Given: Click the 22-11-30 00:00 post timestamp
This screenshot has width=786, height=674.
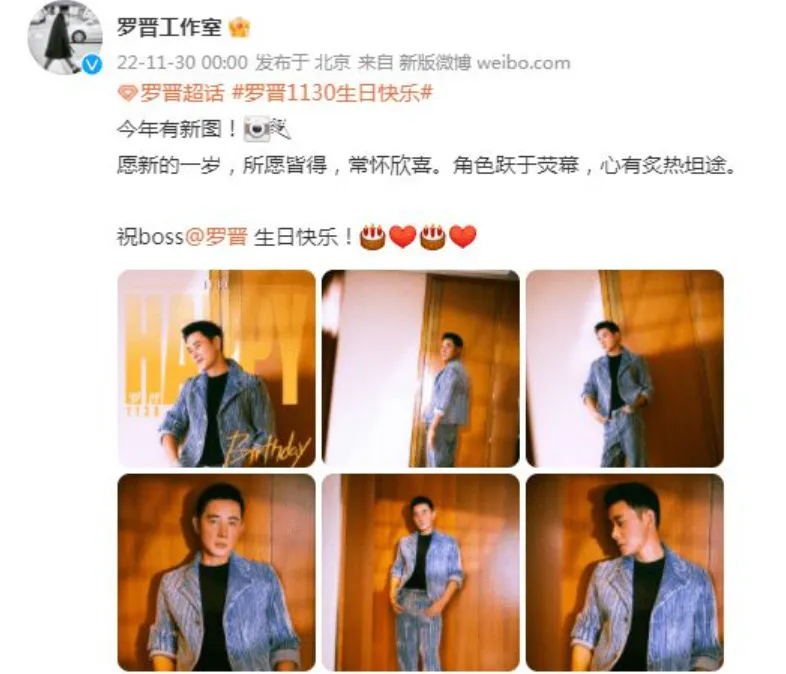Looking at the screenshot, I should click(182, 63).
